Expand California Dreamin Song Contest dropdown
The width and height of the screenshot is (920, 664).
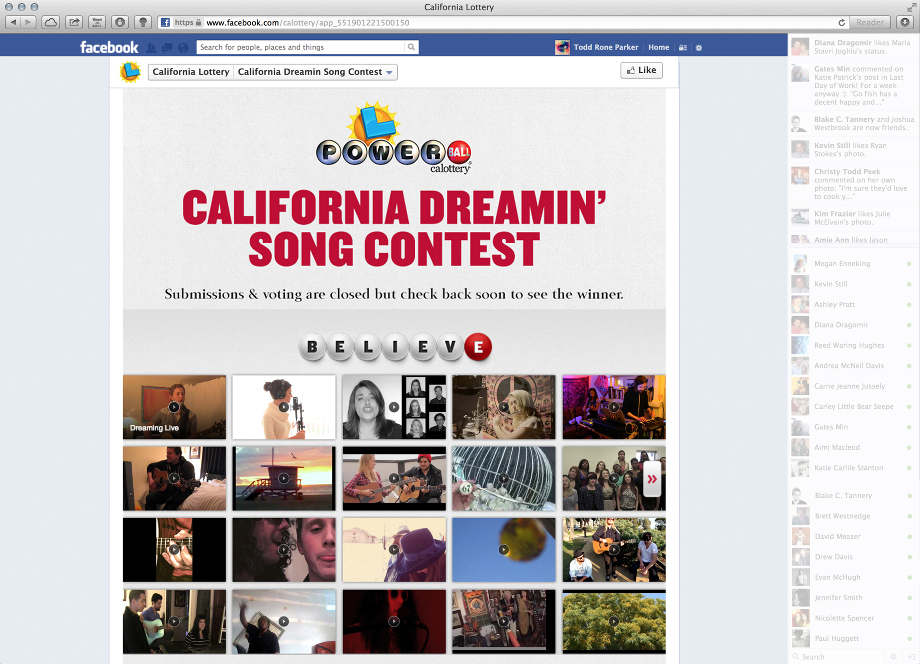[x=316, y=72]
